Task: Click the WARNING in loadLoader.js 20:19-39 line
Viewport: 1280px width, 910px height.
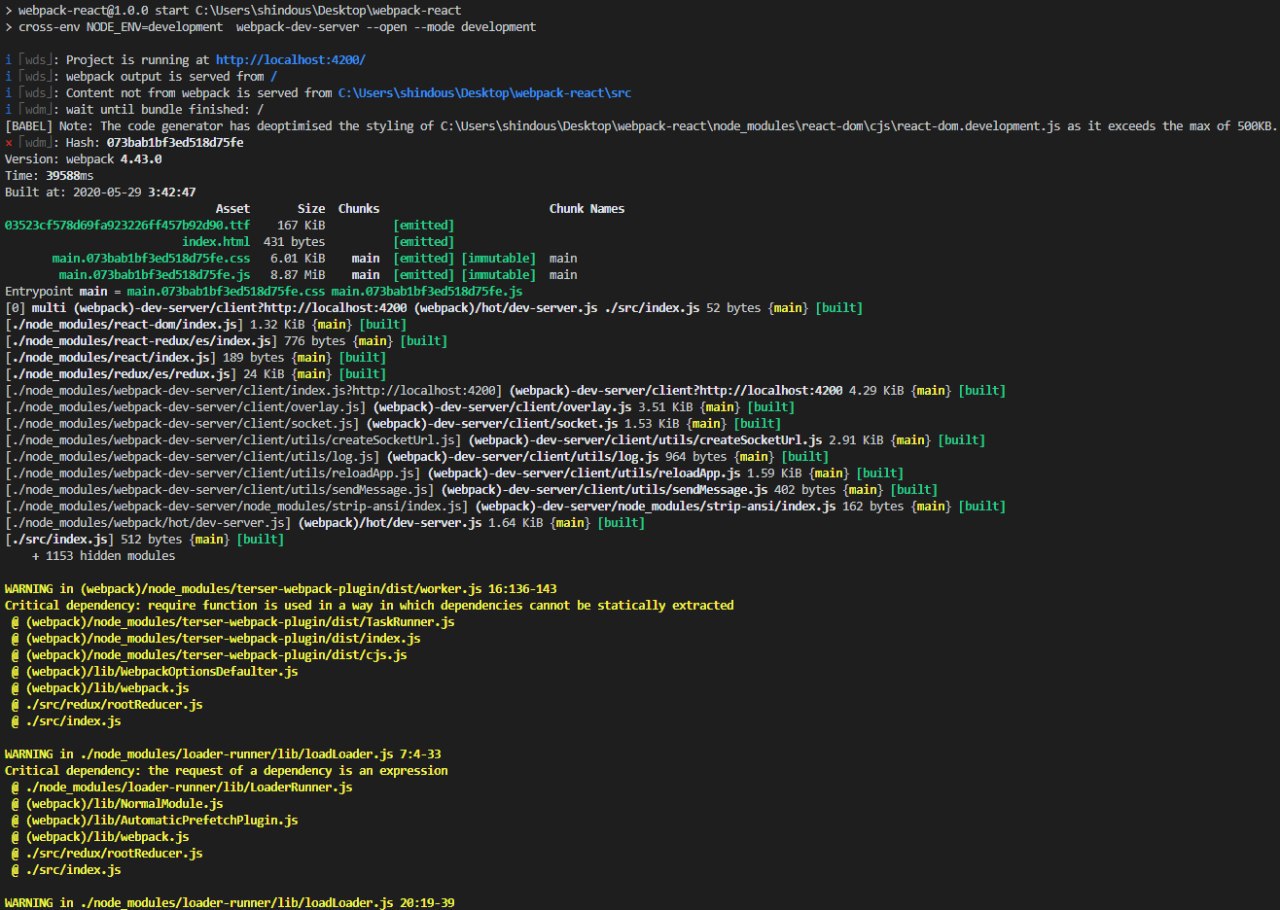Action: (230, 903)
